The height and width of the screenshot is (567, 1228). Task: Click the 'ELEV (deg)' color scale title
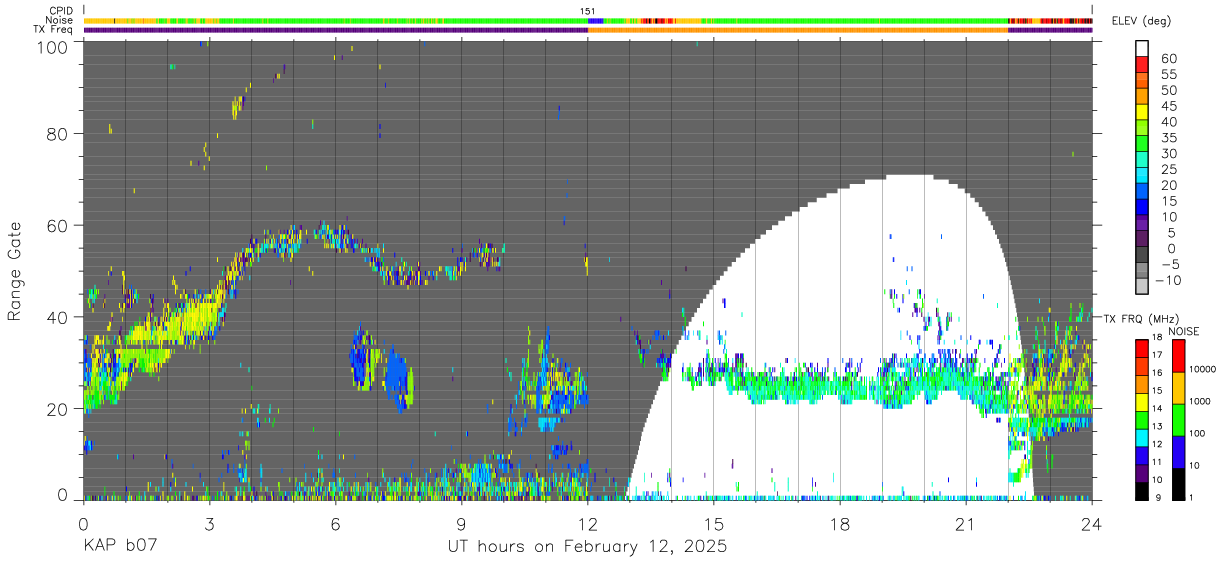pos(1141,21)
